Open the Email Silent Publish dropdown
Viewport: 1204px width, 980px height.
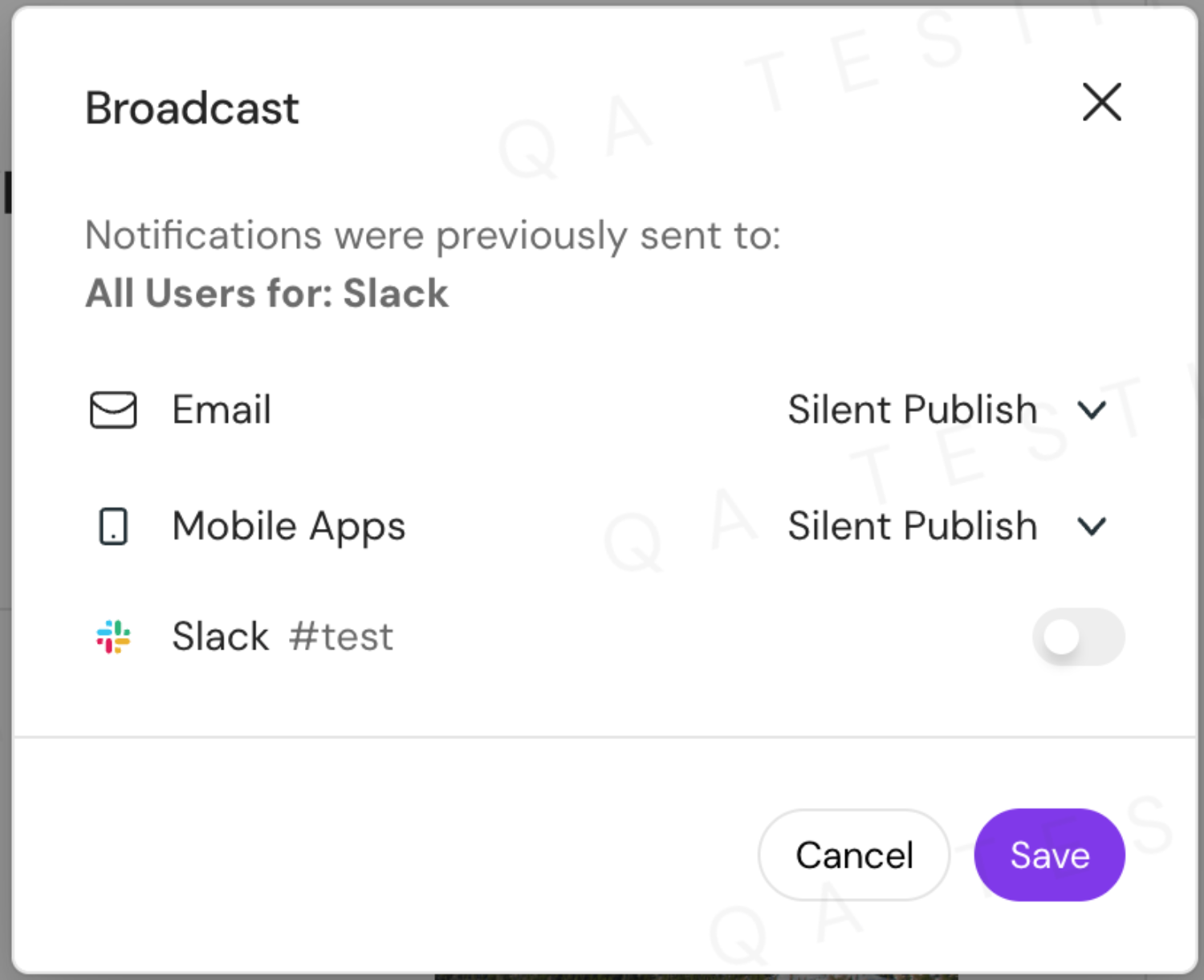point(913,410)
